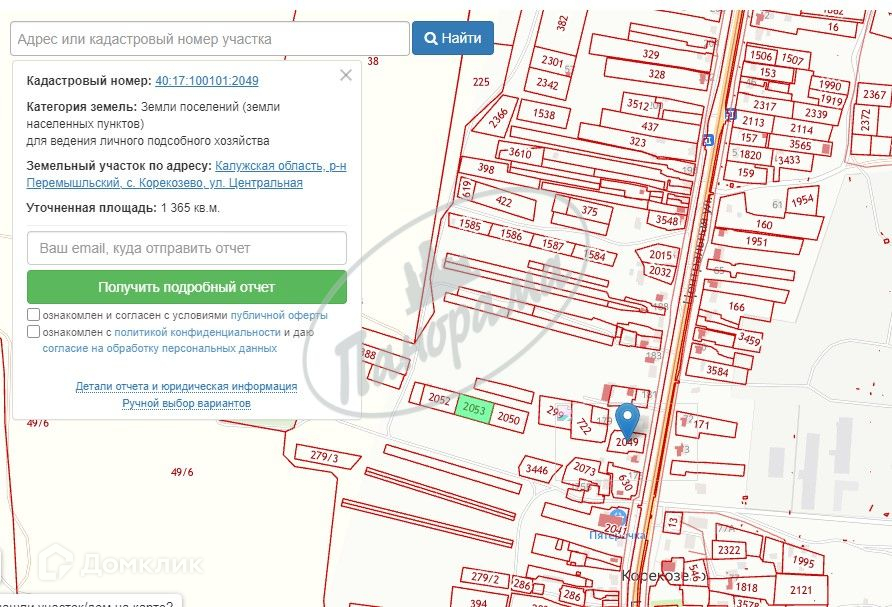
Task: Select parcel 2052 on the map
Action: (439, 399)
